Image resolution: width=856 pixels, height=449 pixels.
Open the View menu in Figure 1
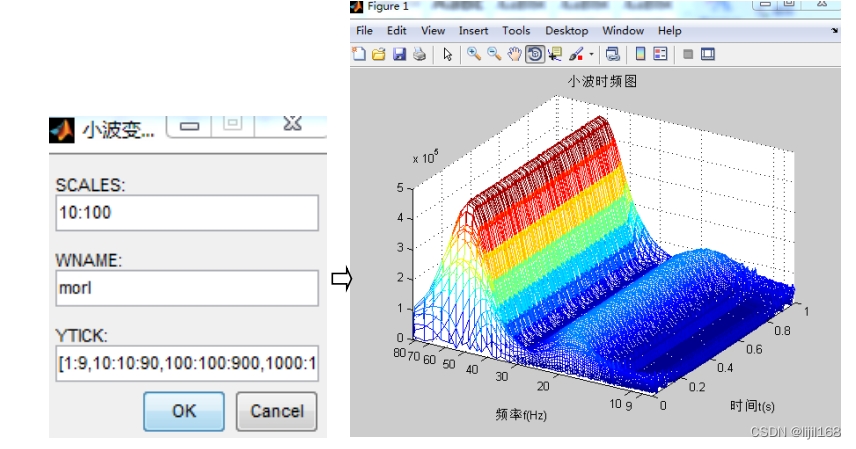tap(433, 31)
